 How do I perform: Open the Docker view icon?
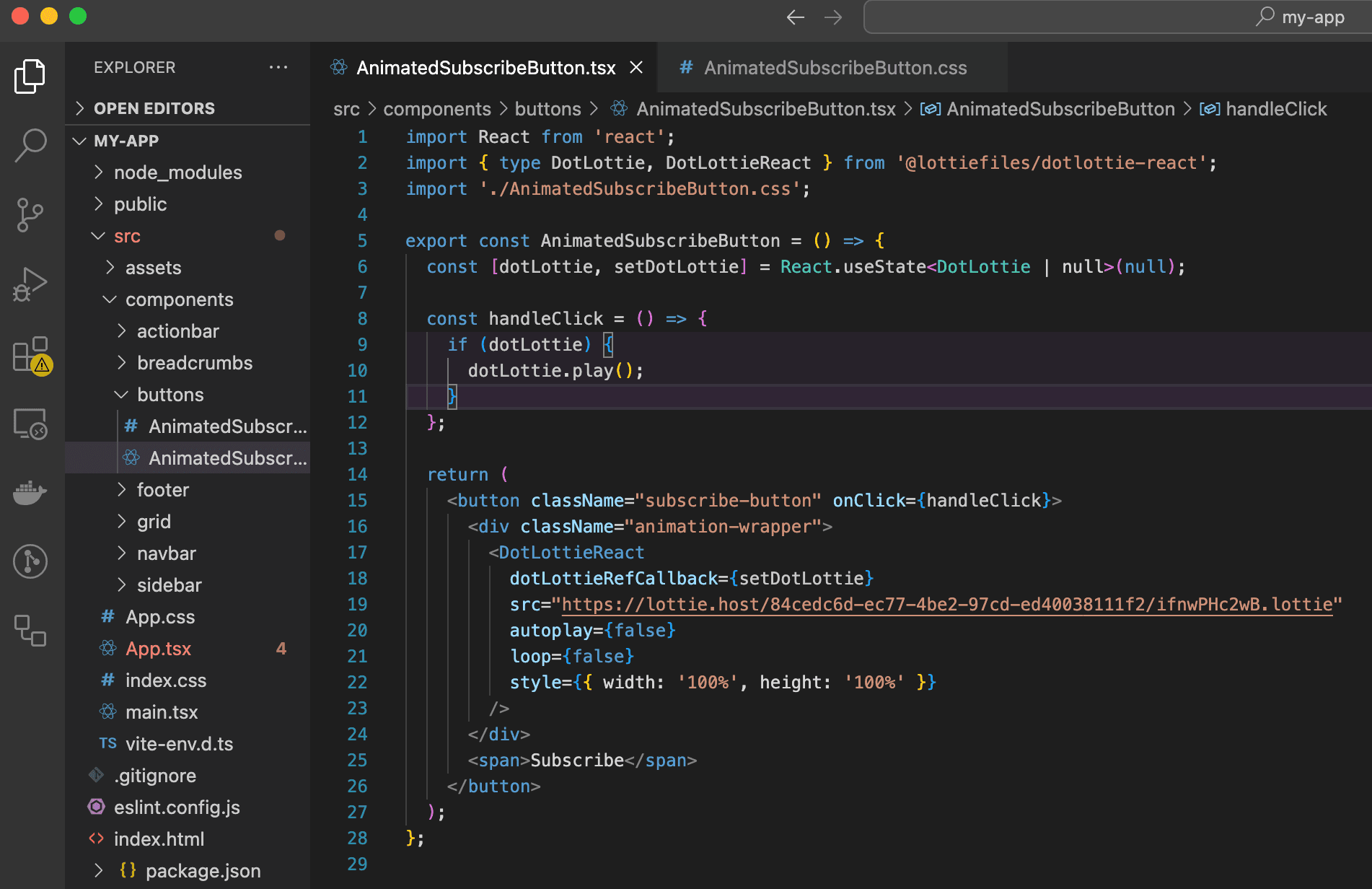[30, 493]
